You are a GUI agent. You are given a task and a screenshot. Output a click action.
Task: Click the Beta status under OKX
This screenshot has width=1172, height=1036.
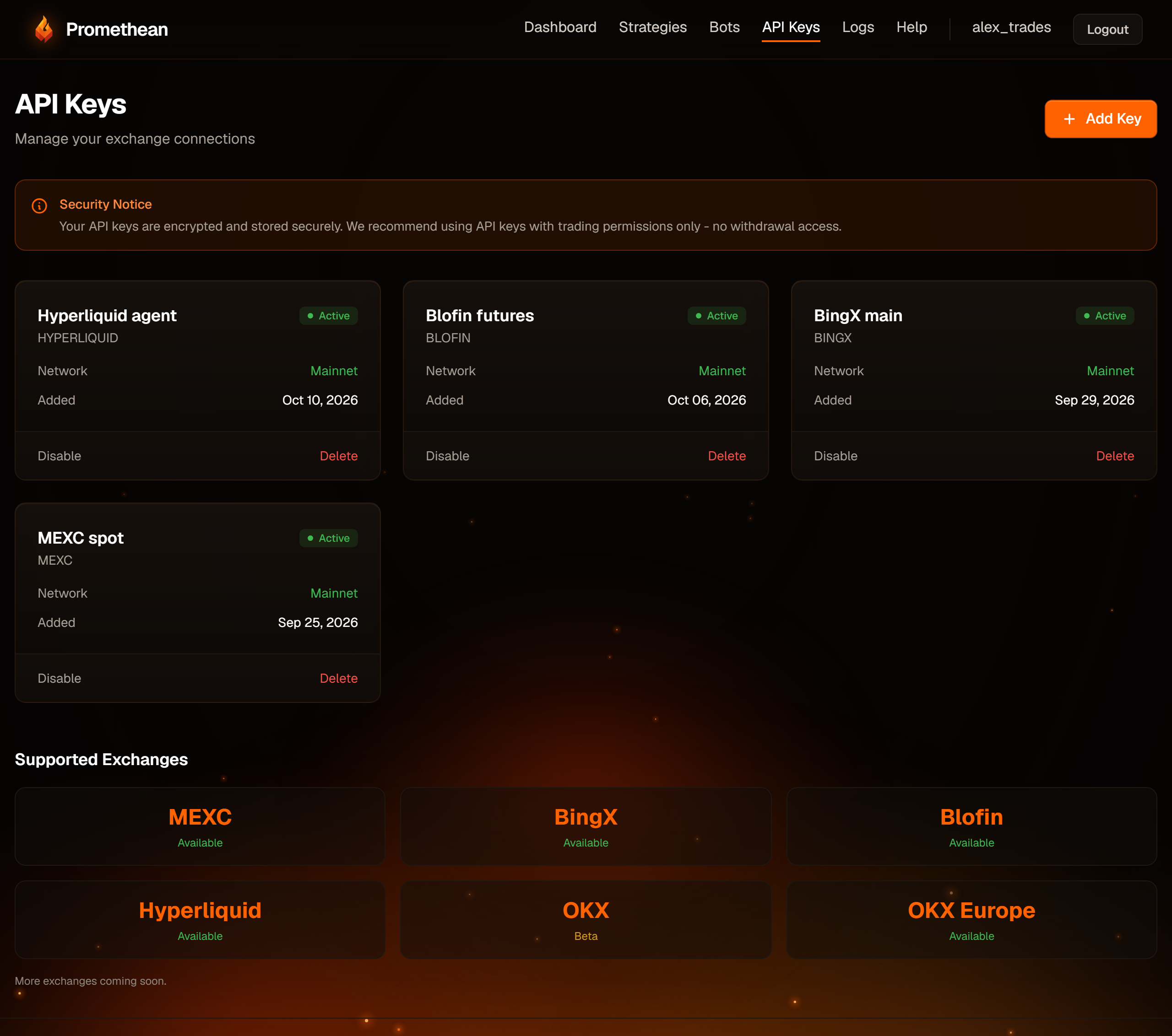(586, 936)
